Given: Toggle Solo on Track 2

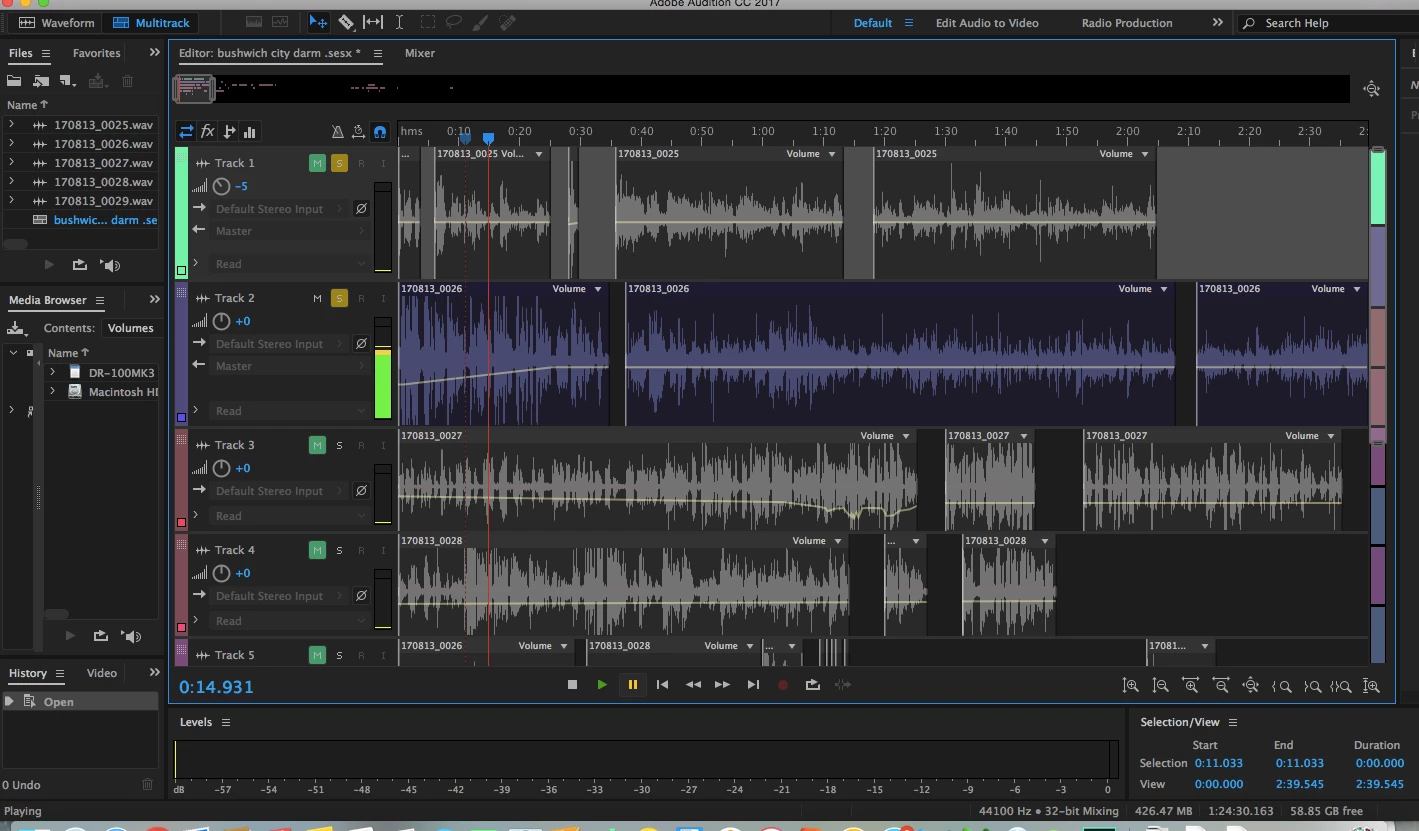Looking at the screenshot, I should pos(339,298).
